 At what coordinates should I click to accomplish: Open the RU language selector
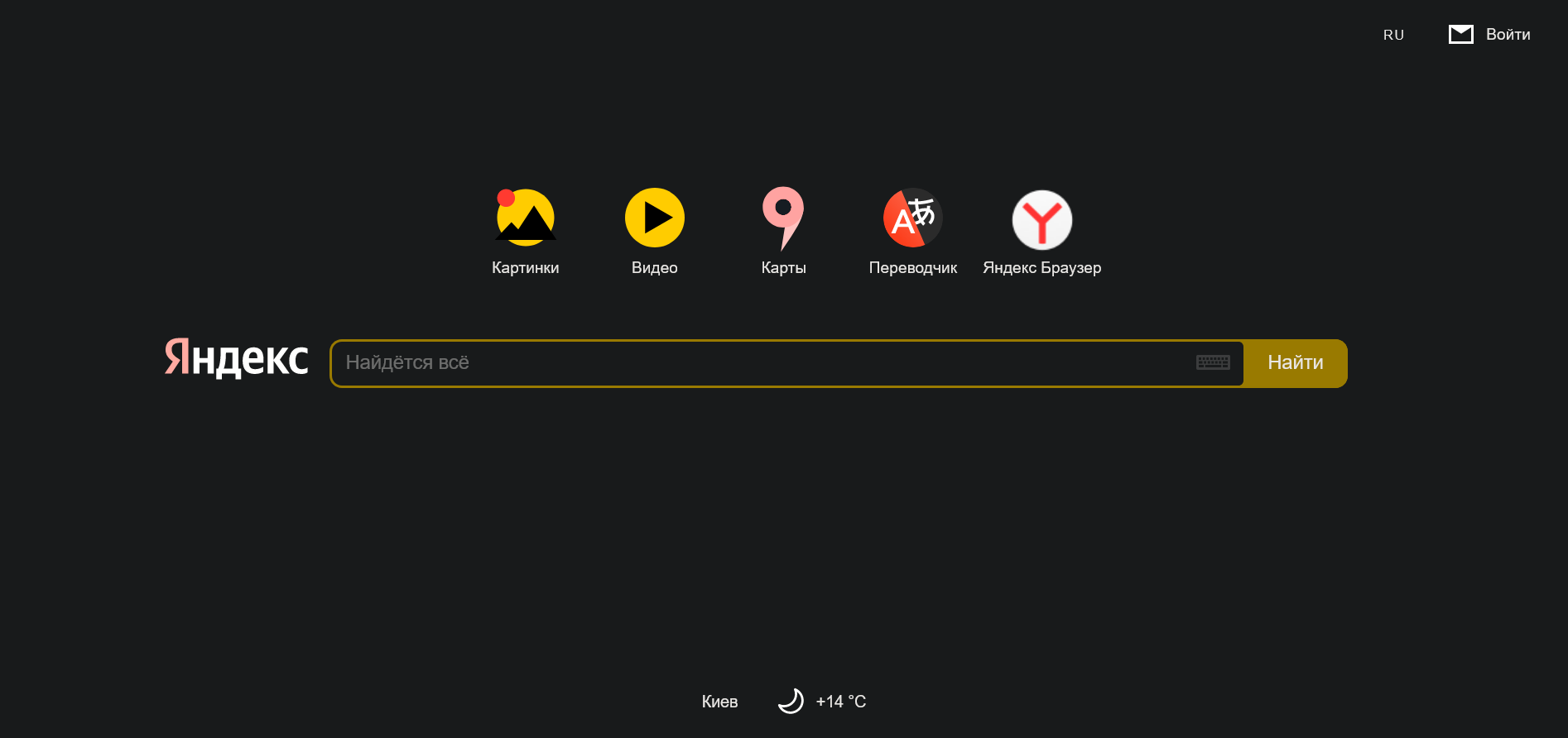(x=1393, y=35)
